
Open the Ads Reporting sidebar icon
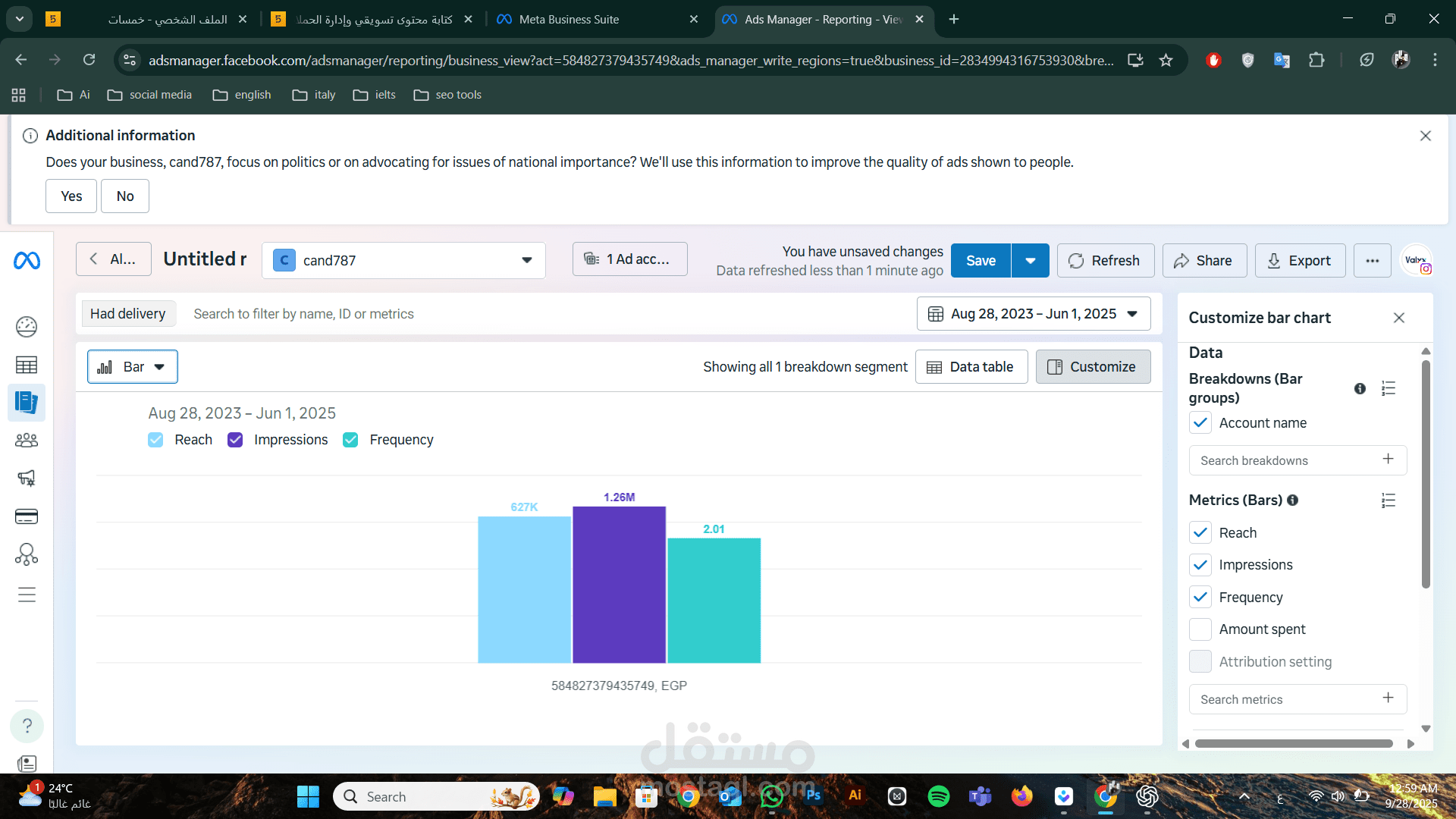tap(27, 403)
